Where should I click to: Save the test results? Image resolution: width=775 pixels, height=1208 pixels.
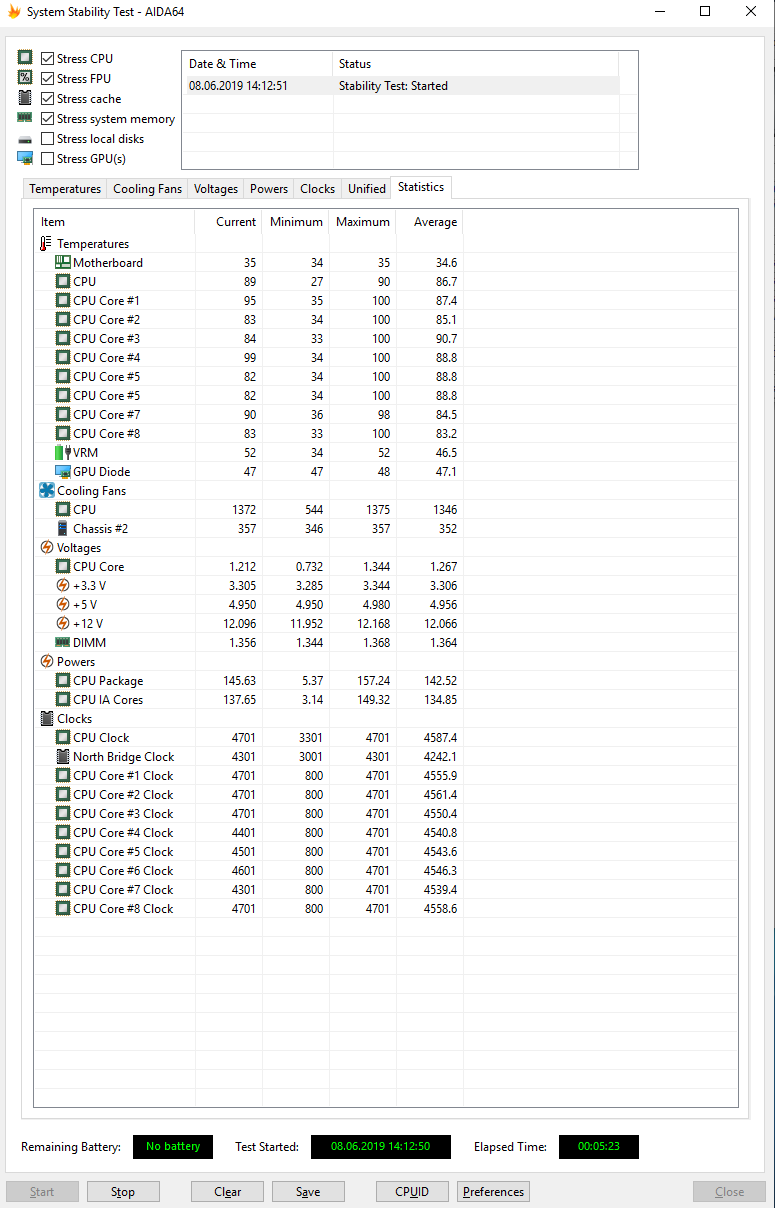pos(308,1192)
